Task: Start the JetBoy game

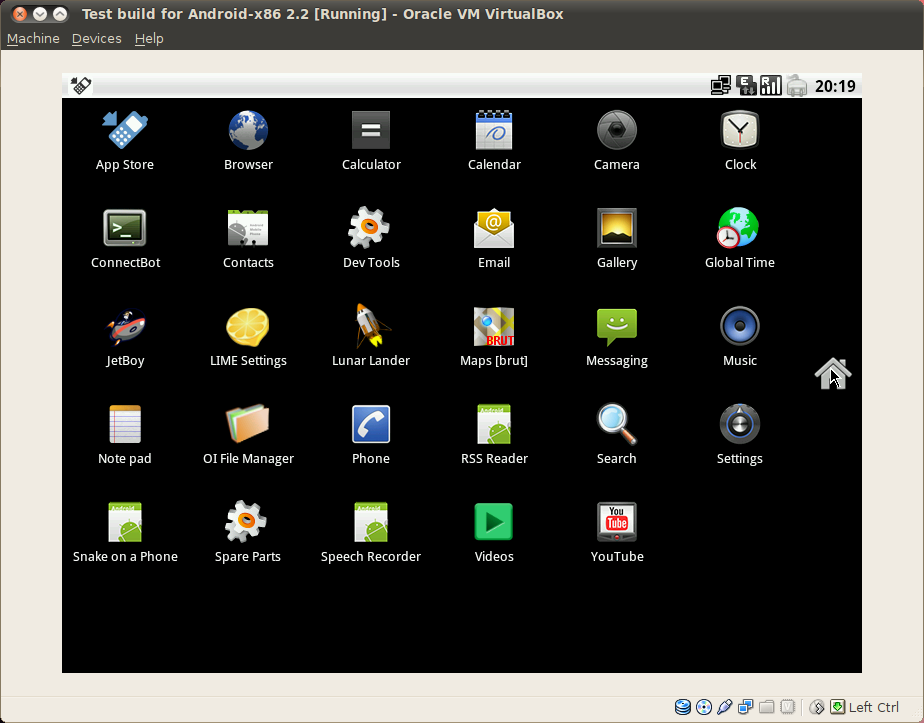Action: click(125, 338)
